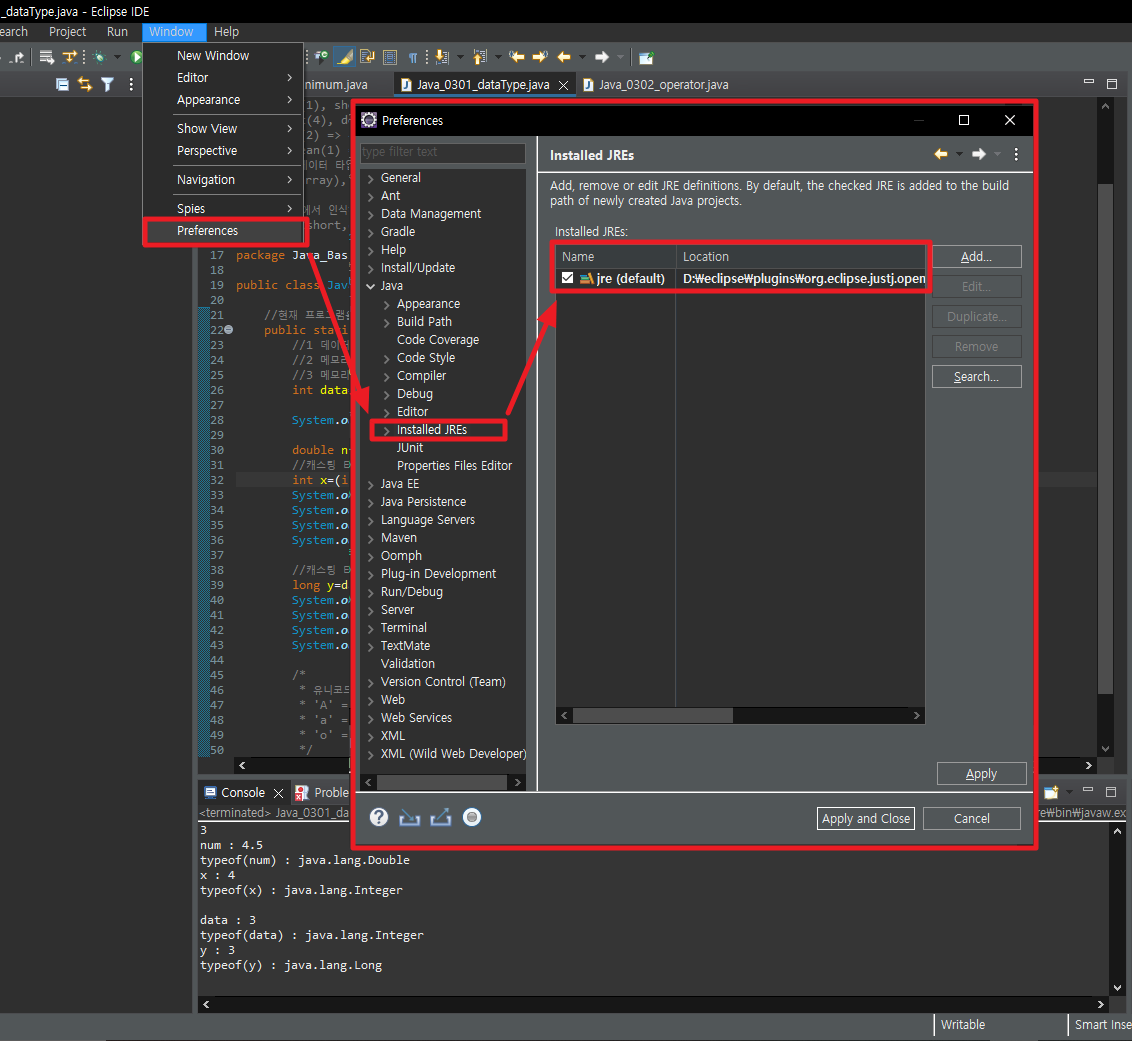Close the Java_0301_dataType.java editor tab
Viewport: 1132px width, 1041px height.
(563, 85)
